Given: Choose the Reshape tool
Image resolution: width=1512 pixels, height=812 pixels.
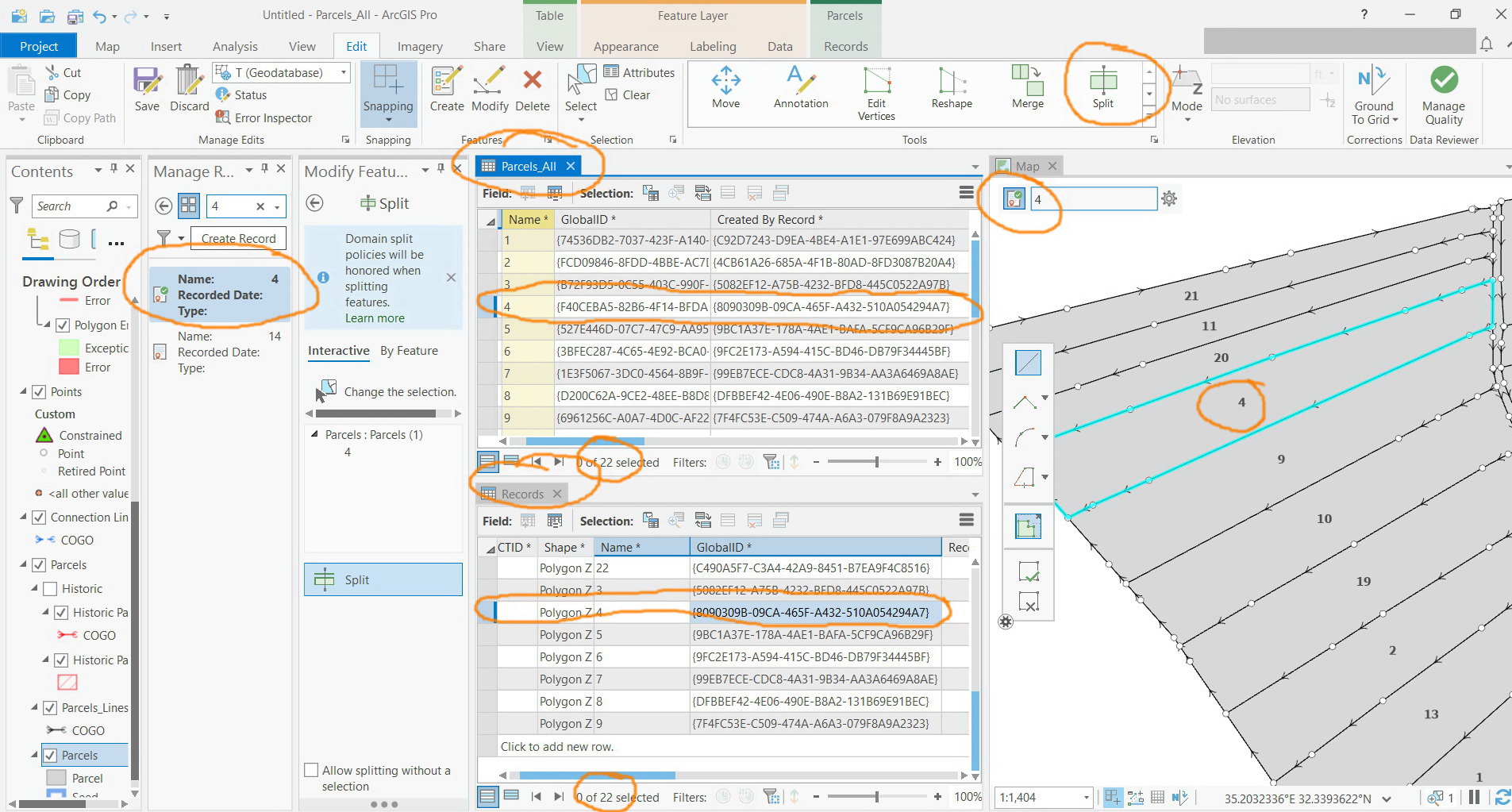Looking at the screenshot, I should (x=951, y=80).
